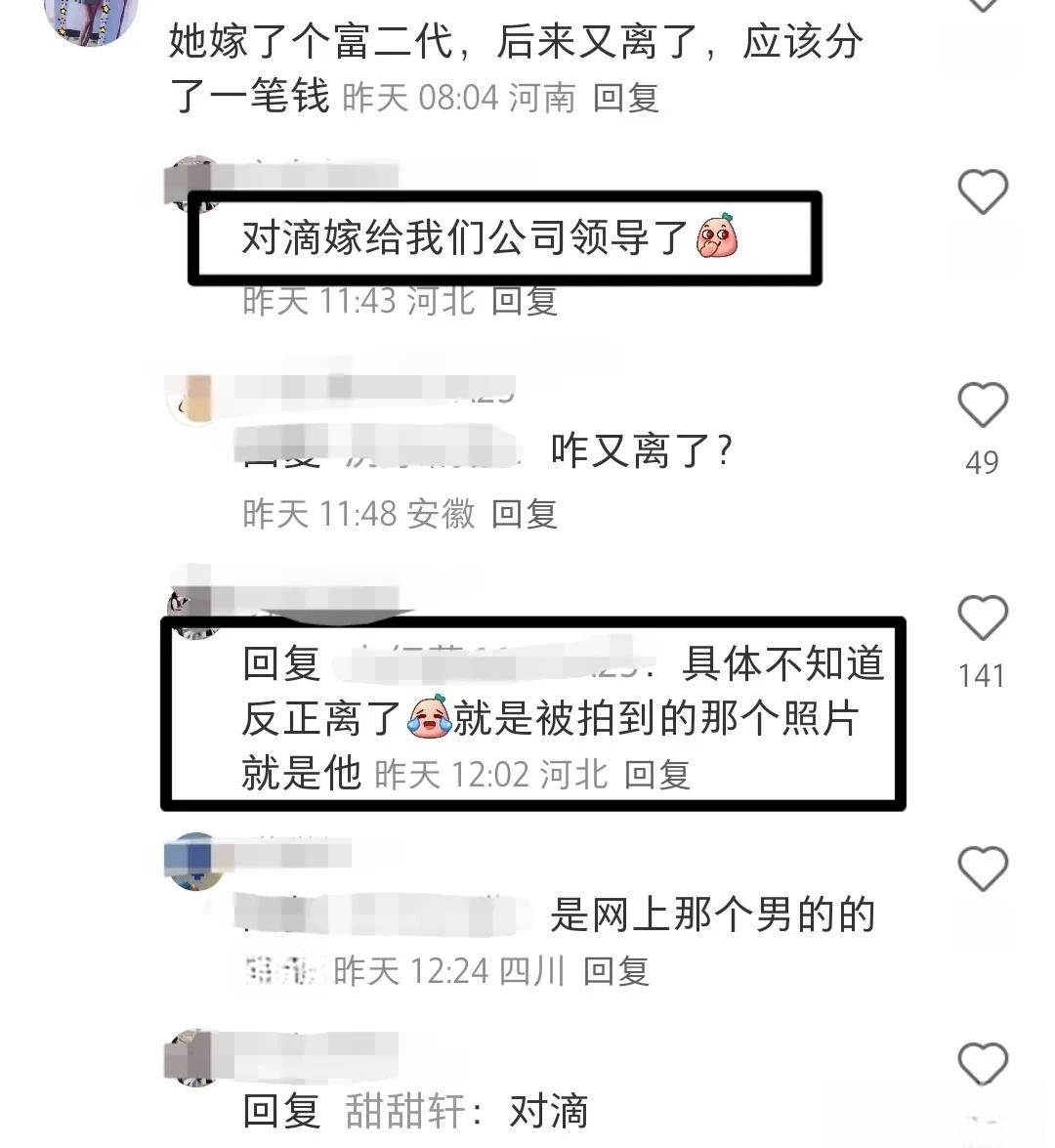Open avatar of 是网上那个男的的 commenter
The height and width of the screenshot is (1148, 1055).
pyautogui.click(x=193, y=862)
